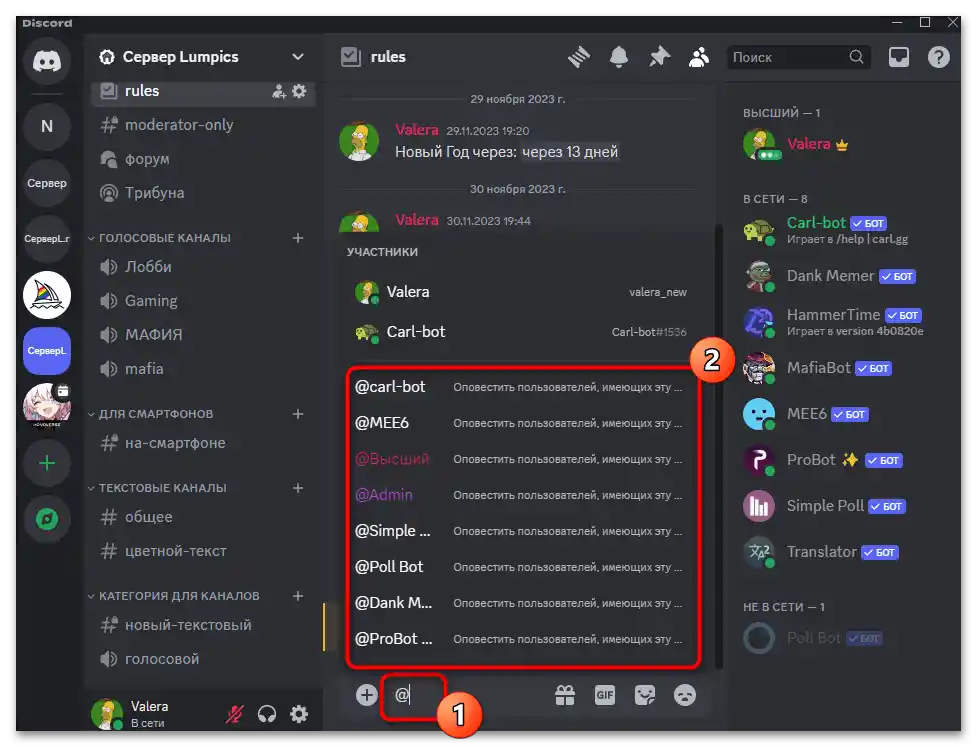Open на-смартфоне text channel
Viewport: 977px width, 747px height.
[x=204, y=443]
